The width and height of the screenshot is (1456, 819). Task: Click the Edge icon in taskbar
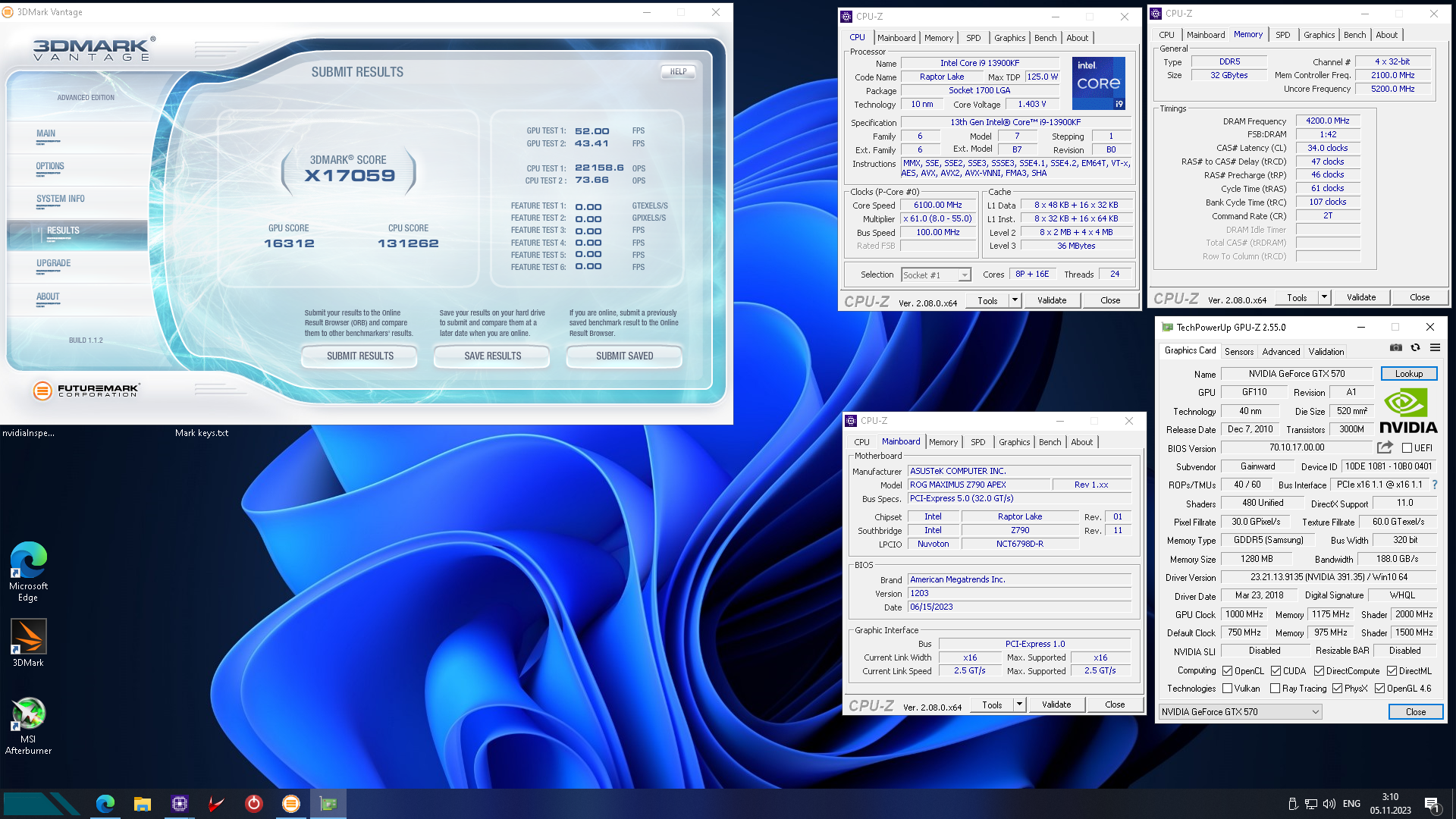click(105, 804)
